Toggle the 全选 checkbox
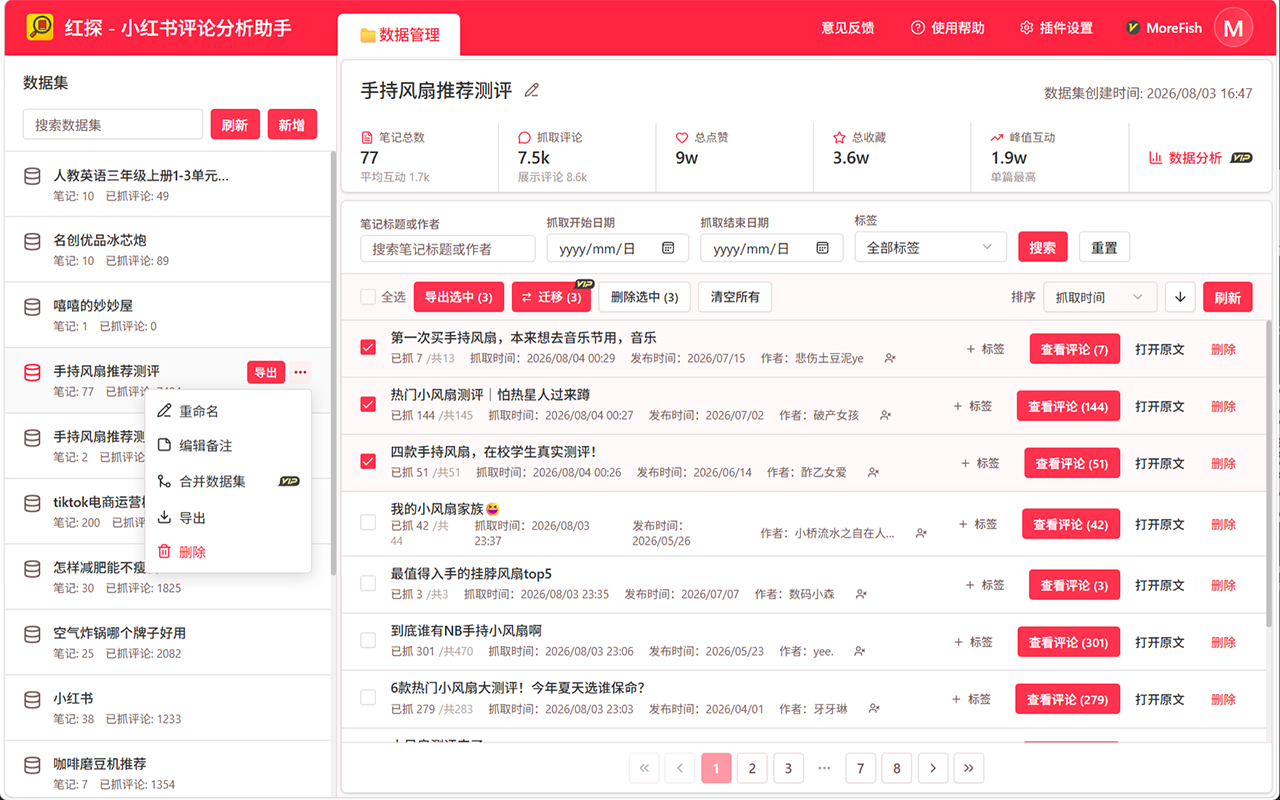The image size is (1280, 800). point(368,297)
